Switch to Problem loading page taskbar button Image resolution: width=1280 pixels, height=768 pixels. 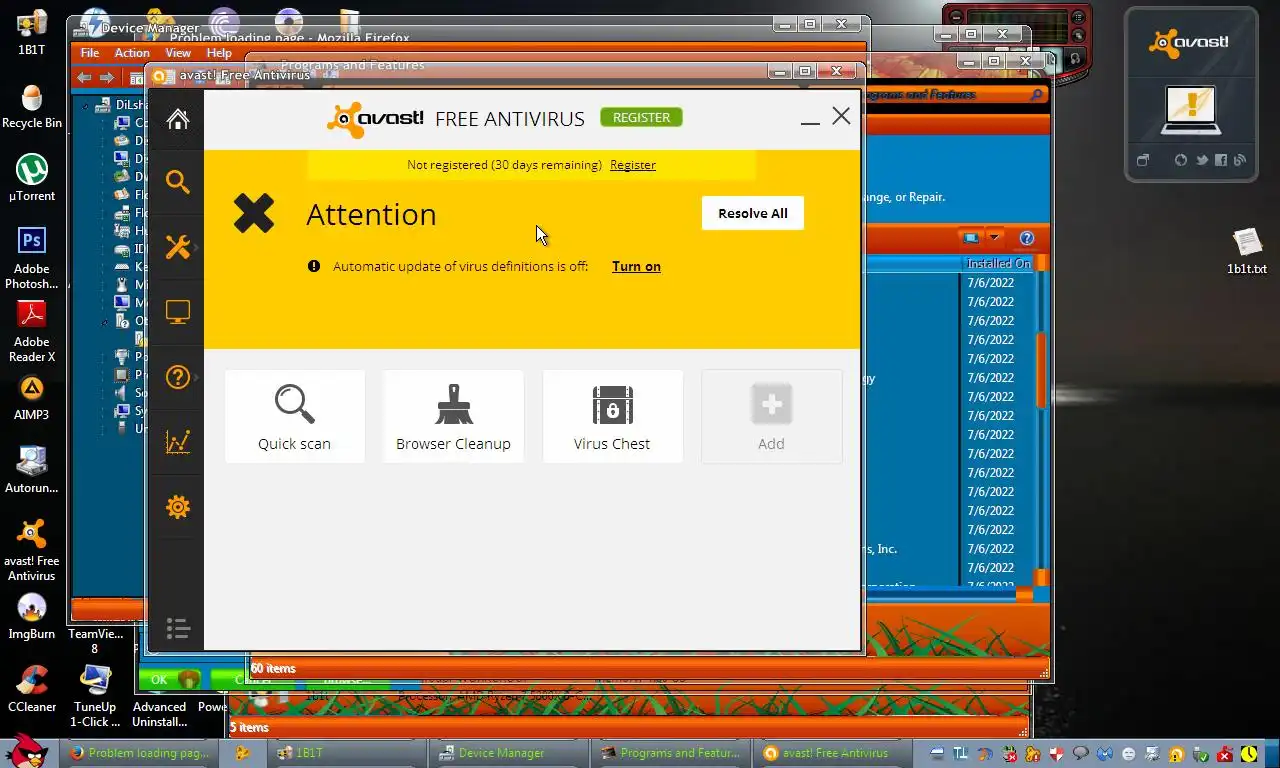tap(139, 753)
